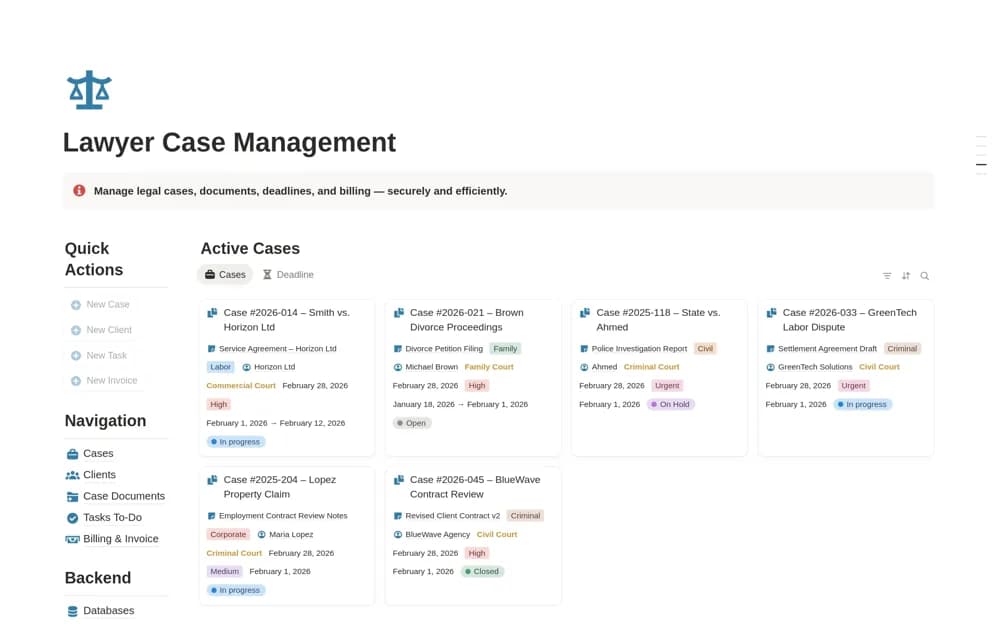Image resolution: width=1000 pixels, height=624 pixels.
Task: Open Case #2026-045 BlueWave Contract Review
Action: click(x=475, y=487)
